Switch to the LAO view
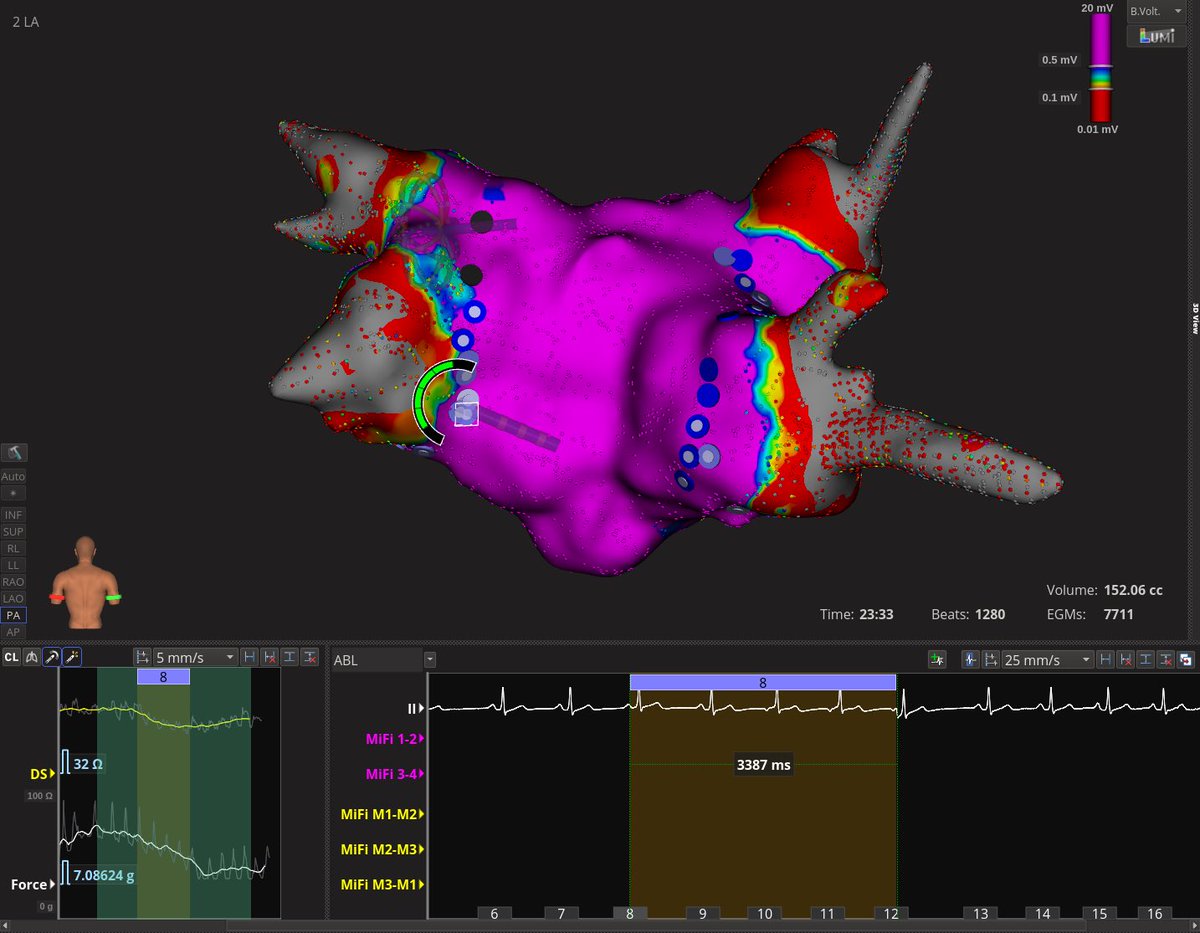Image resolution: width=1200 pixels, height=933 pixels. point(14,598)
